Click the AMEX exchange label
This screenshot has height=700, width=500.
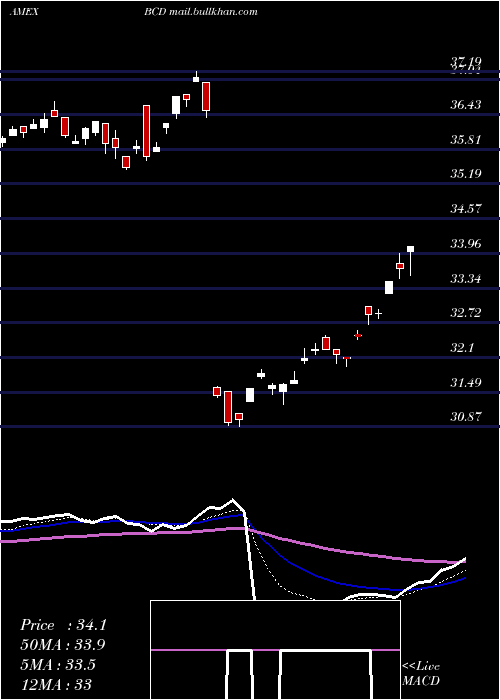(x=24, y=12)
